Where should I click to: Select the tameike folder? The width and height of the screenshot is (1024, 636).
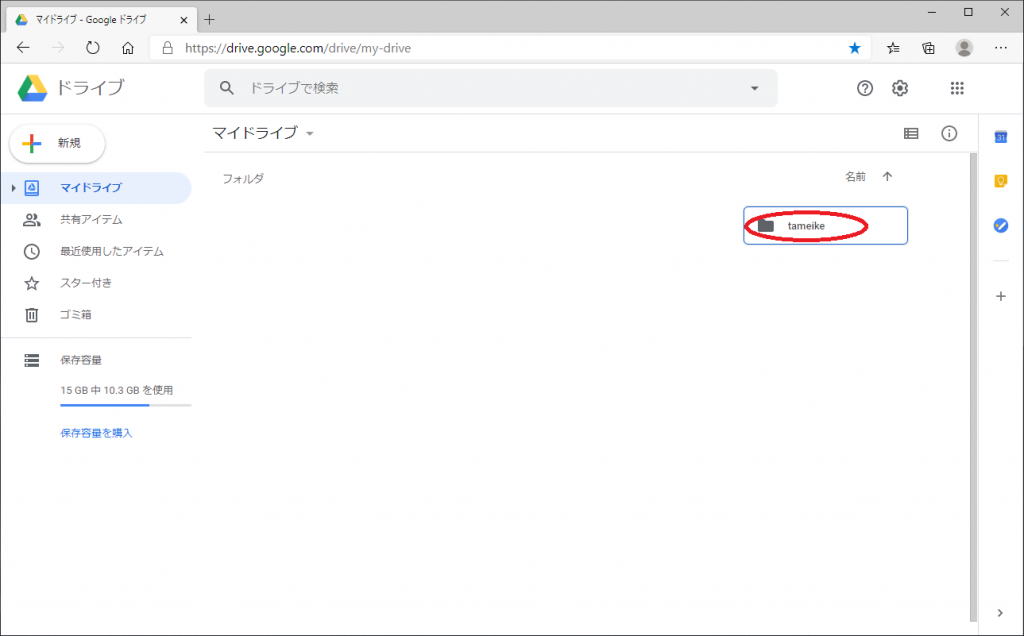[825, 226]
